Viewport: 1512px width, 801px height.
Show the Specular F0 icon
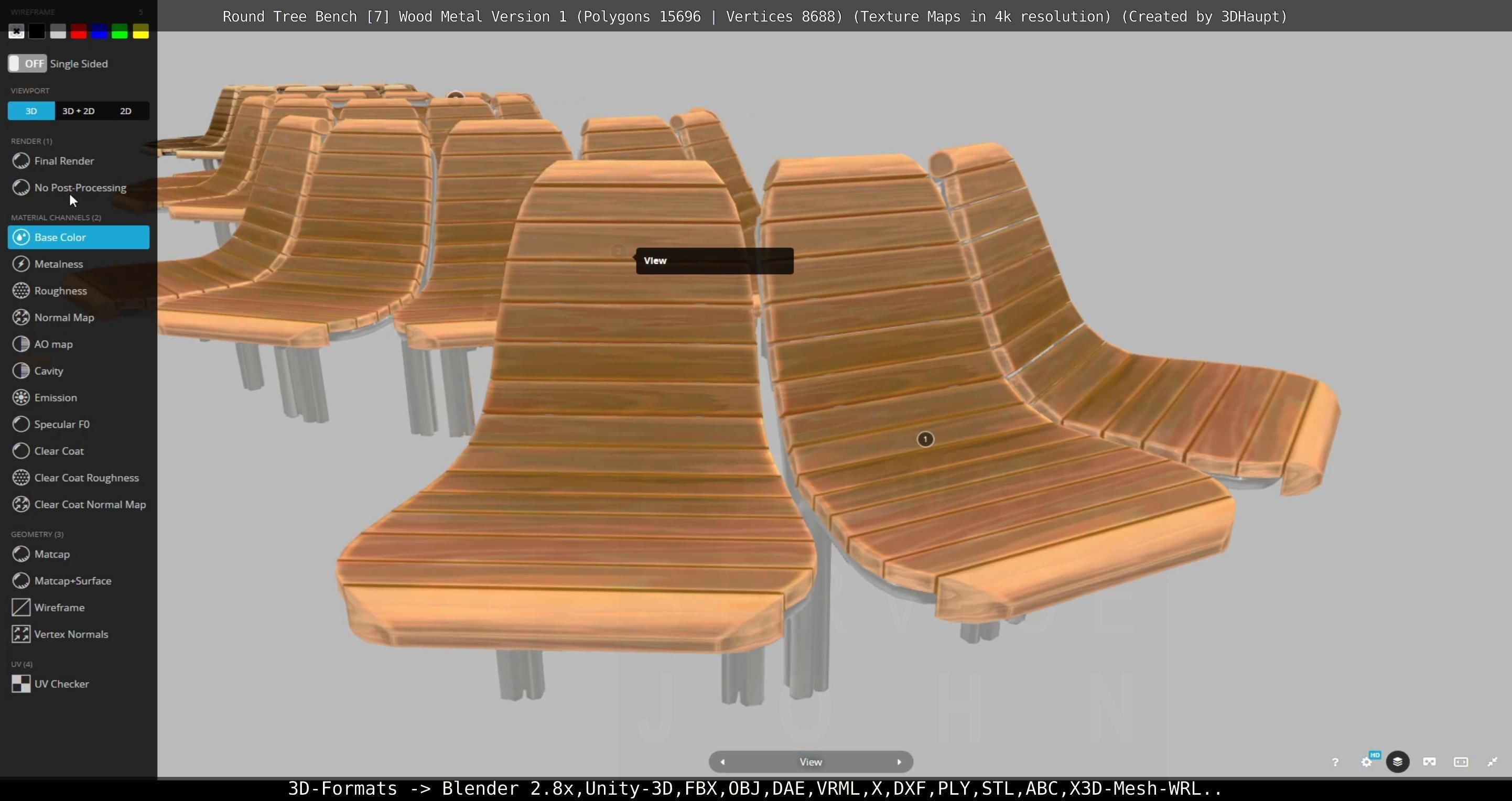(21, 424)
